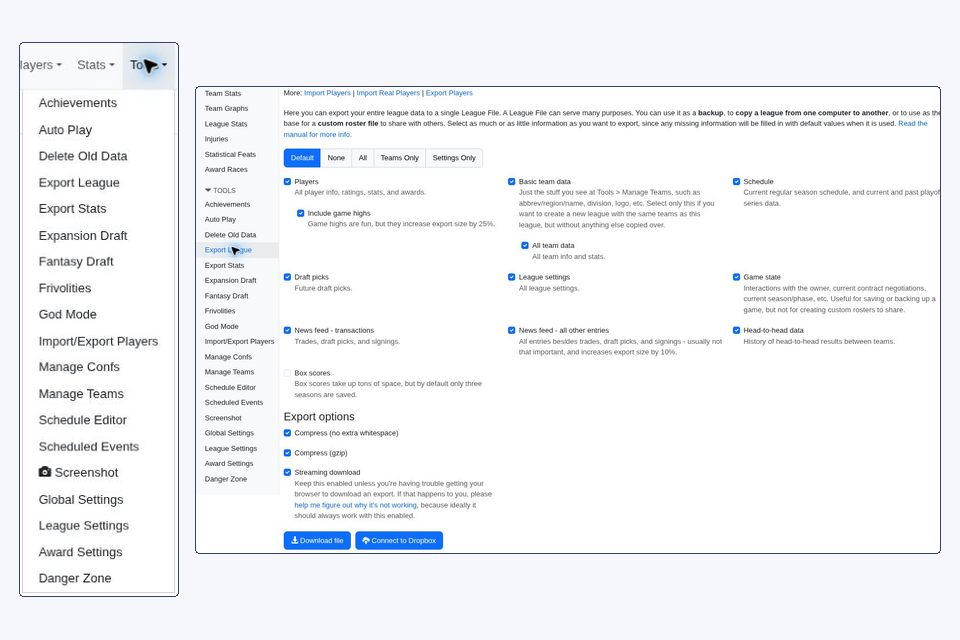This screenshot has width=960, height=640.
Task: Choose the Teams Only preset
Action: [400, 158]
